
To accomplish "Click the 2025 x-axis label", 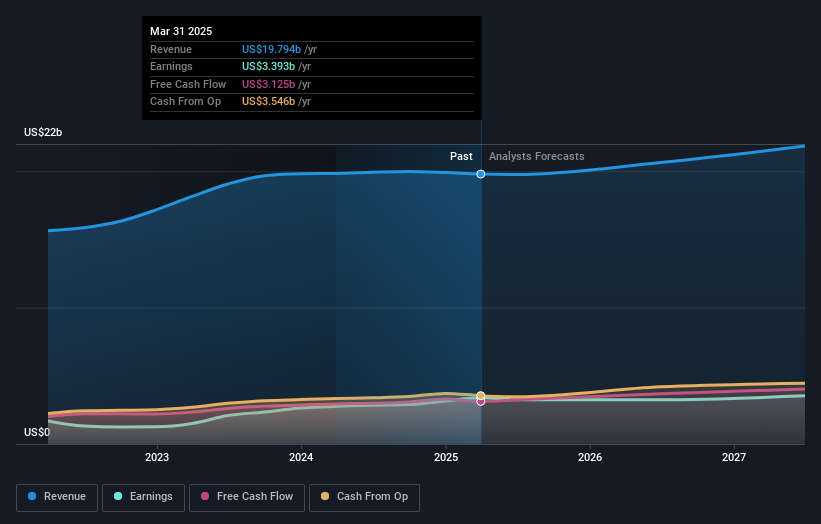I will [446, 457].
